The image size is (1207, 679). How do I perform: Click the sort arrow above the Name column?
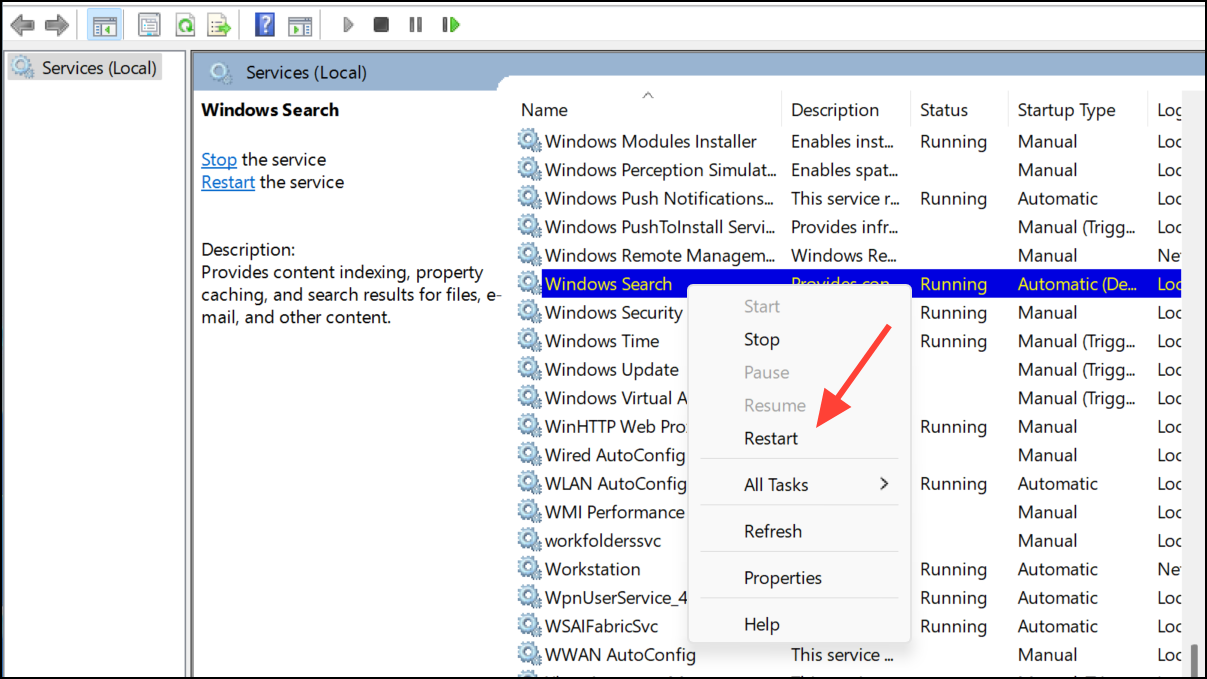click(648, 95)
